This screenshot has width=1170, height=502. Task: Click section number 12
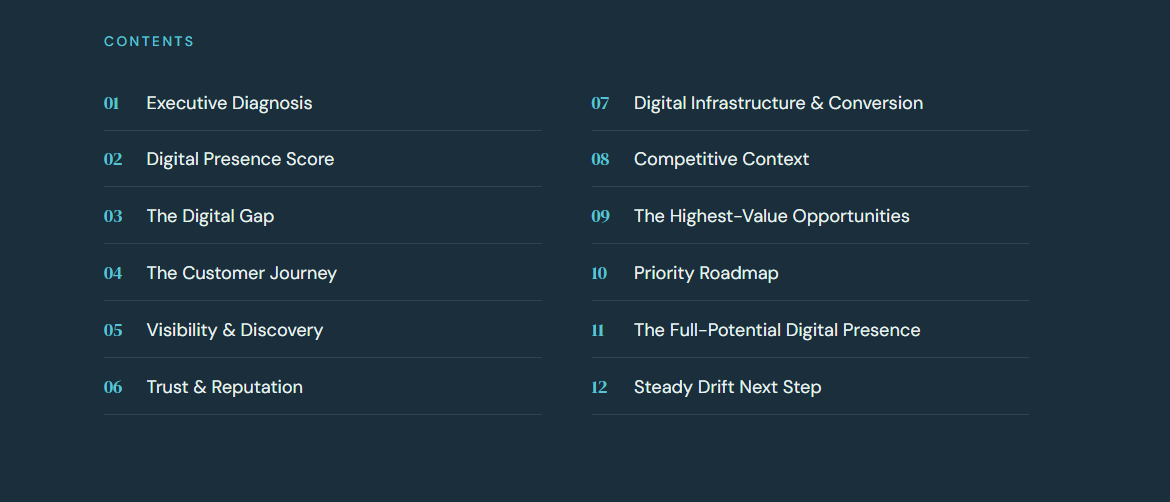(599, 388)
